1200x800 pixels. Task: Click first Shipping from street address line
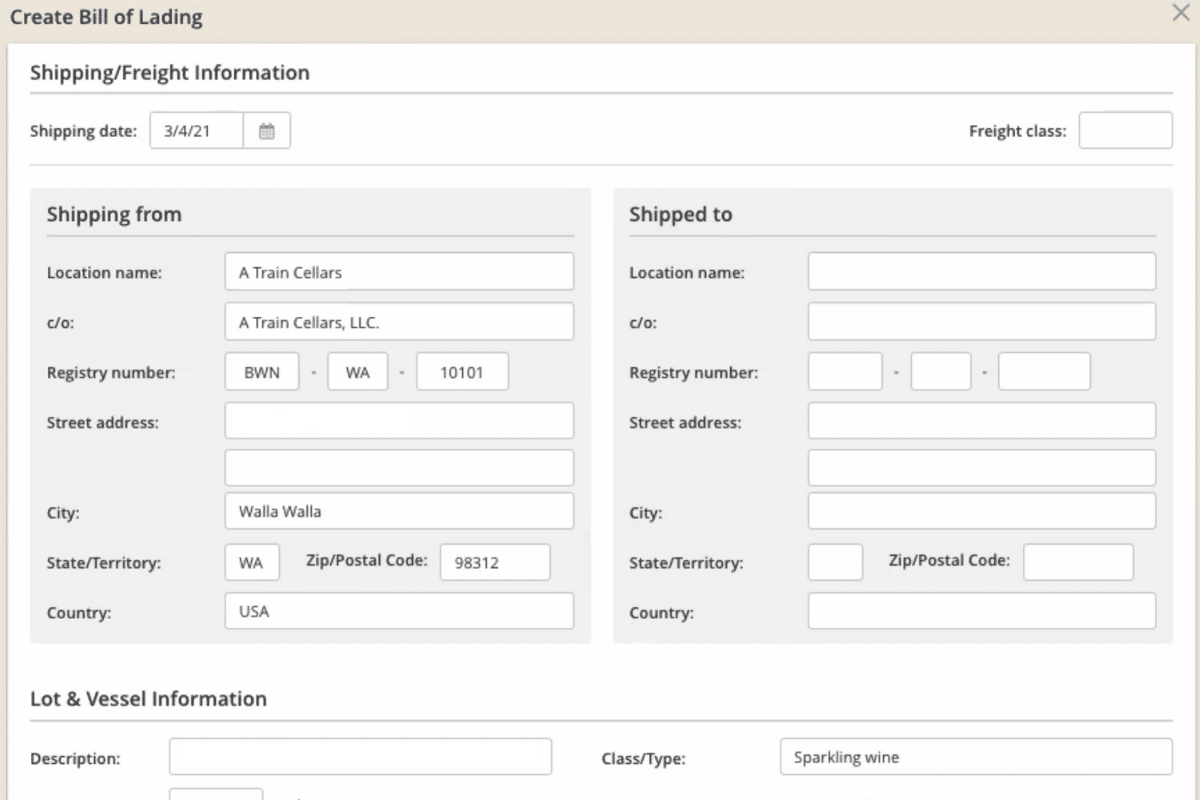coord(399,421)
